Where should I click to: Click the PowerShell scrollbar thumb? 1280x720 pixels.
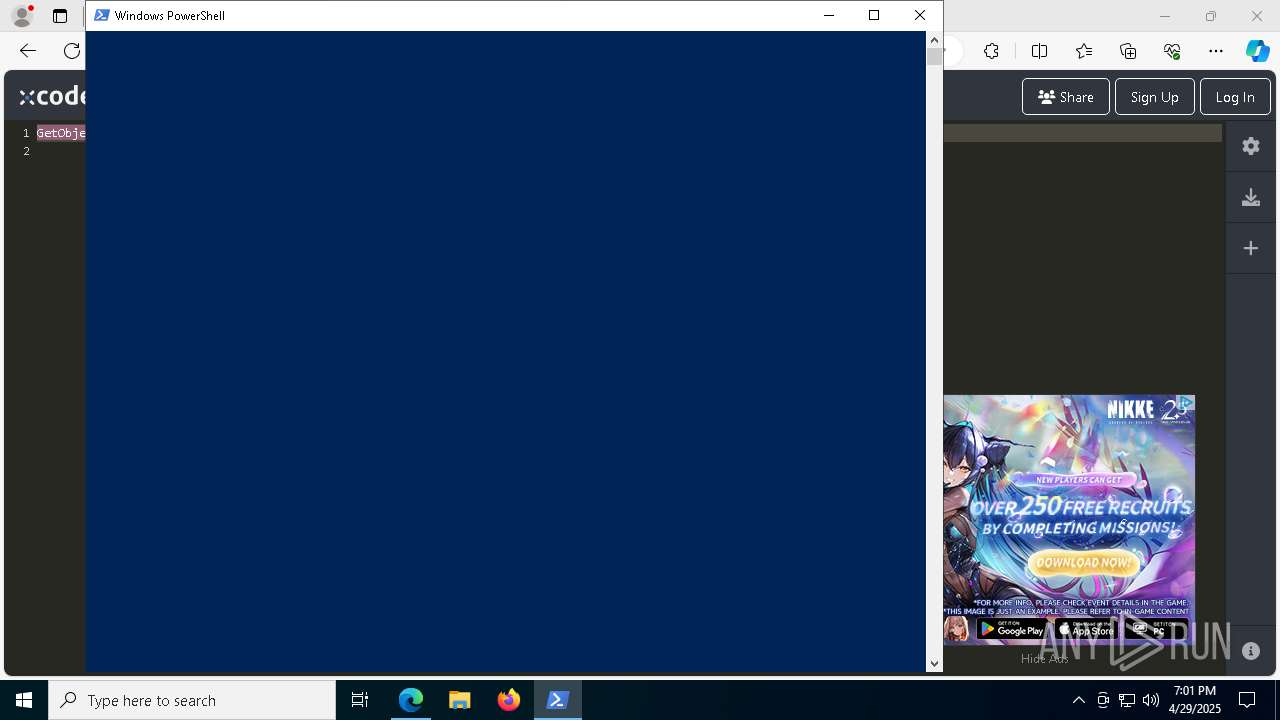pos(934,57)
